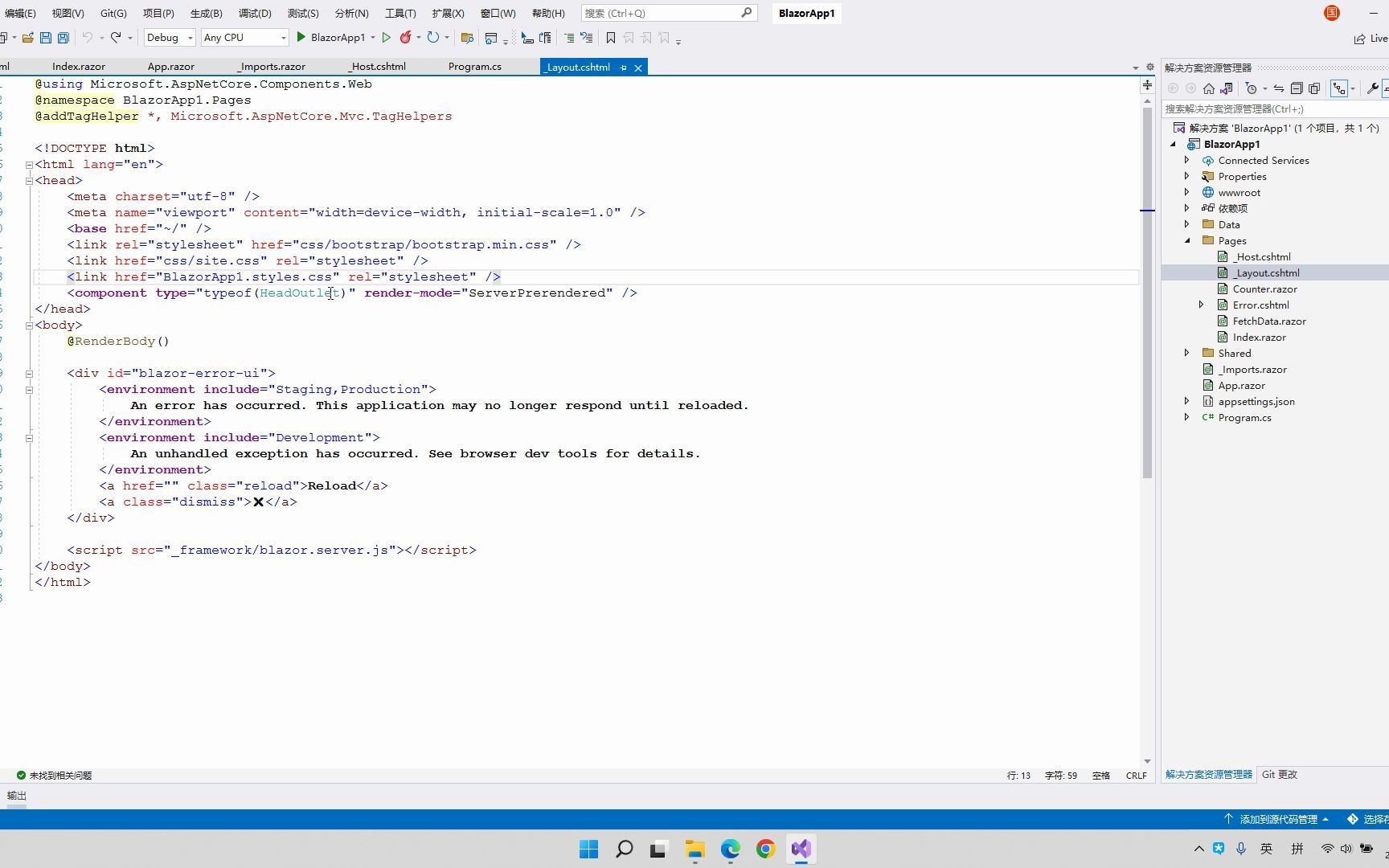Open the 调试 menu
This screenshot has width=1389, height=868.
click(255, 13)
